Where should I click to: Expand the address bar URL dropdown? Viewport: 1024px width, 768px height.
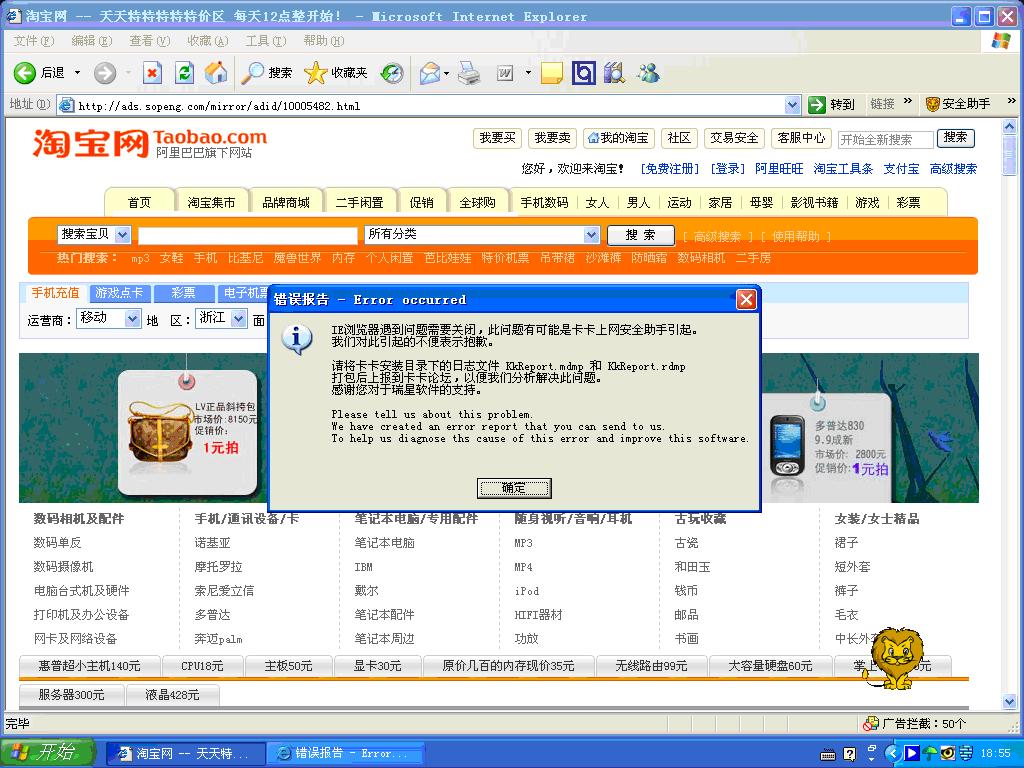tap(792, 104)
